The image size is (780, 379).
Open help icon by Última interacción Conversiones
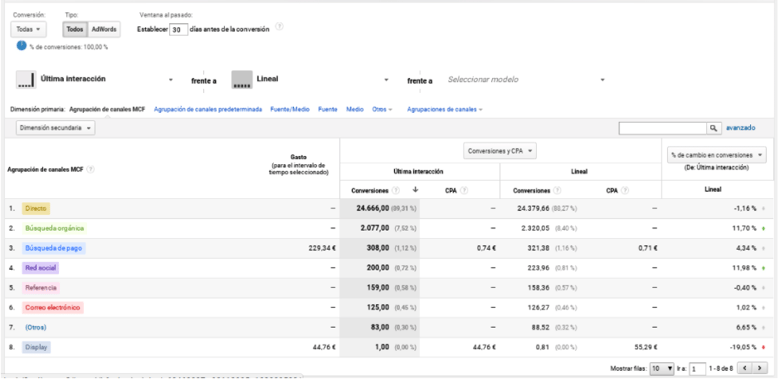(395, 190)
